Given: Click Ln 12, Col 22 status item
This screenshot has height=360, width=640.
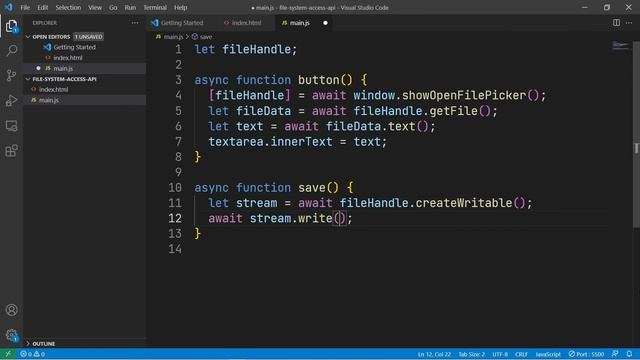Looking at the screenshot, I should click(x=434, y=354).
